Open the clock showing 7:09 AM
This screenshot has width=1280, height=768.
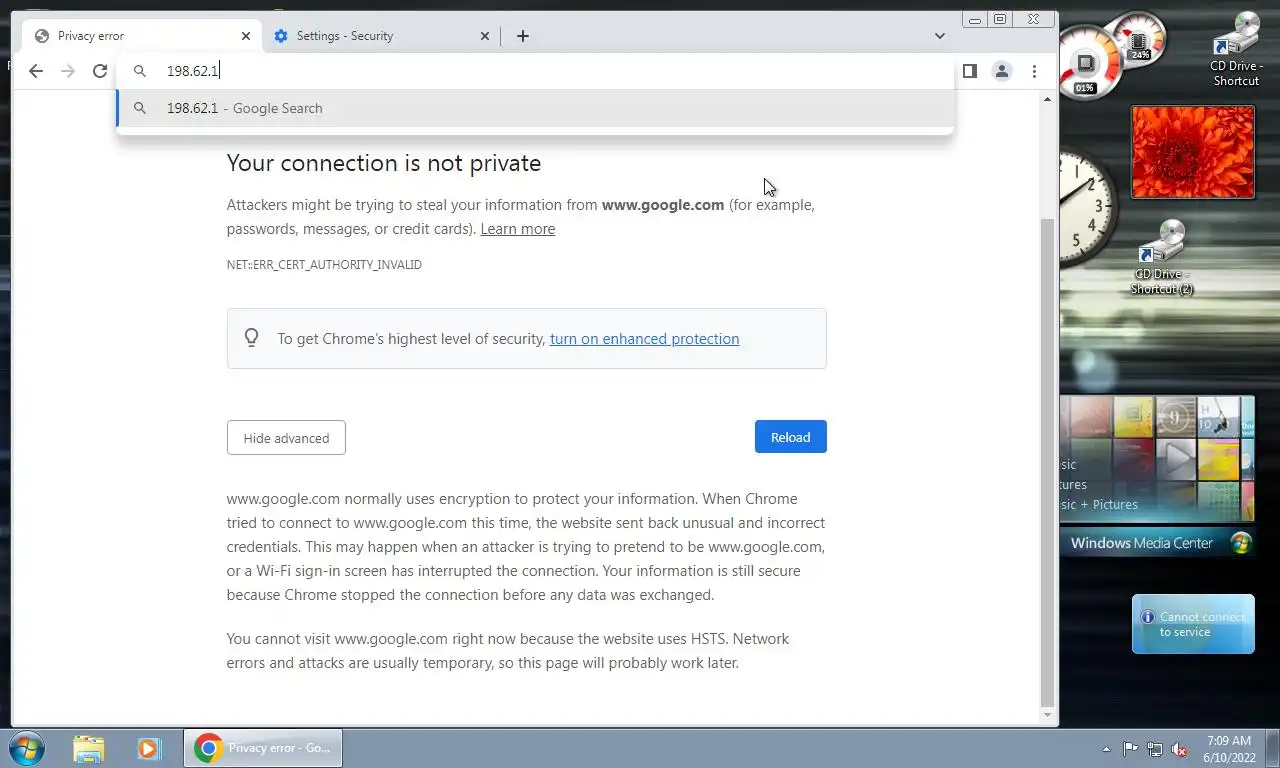(1228, 748)
